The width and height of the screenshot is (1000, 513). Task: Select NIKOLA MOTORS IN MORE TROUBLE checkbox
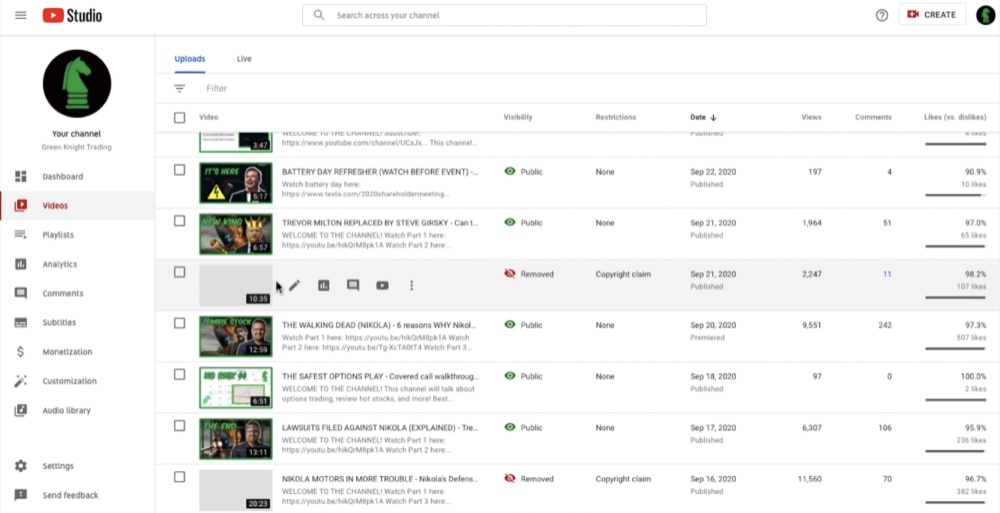click(x=180, y=477)
